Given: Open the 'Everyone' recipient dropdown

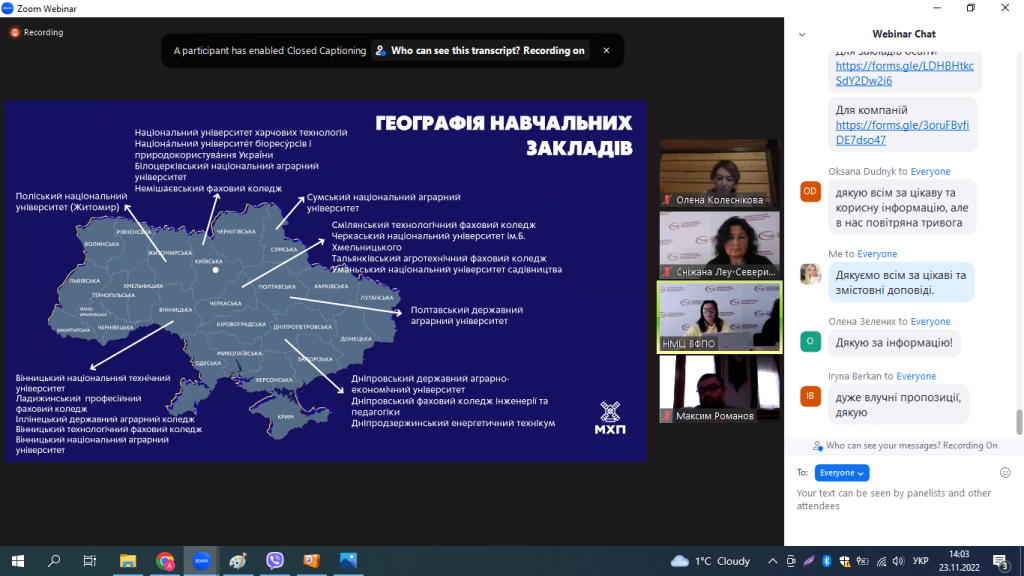Looking at the screenshot, I should tap(842, 473).
